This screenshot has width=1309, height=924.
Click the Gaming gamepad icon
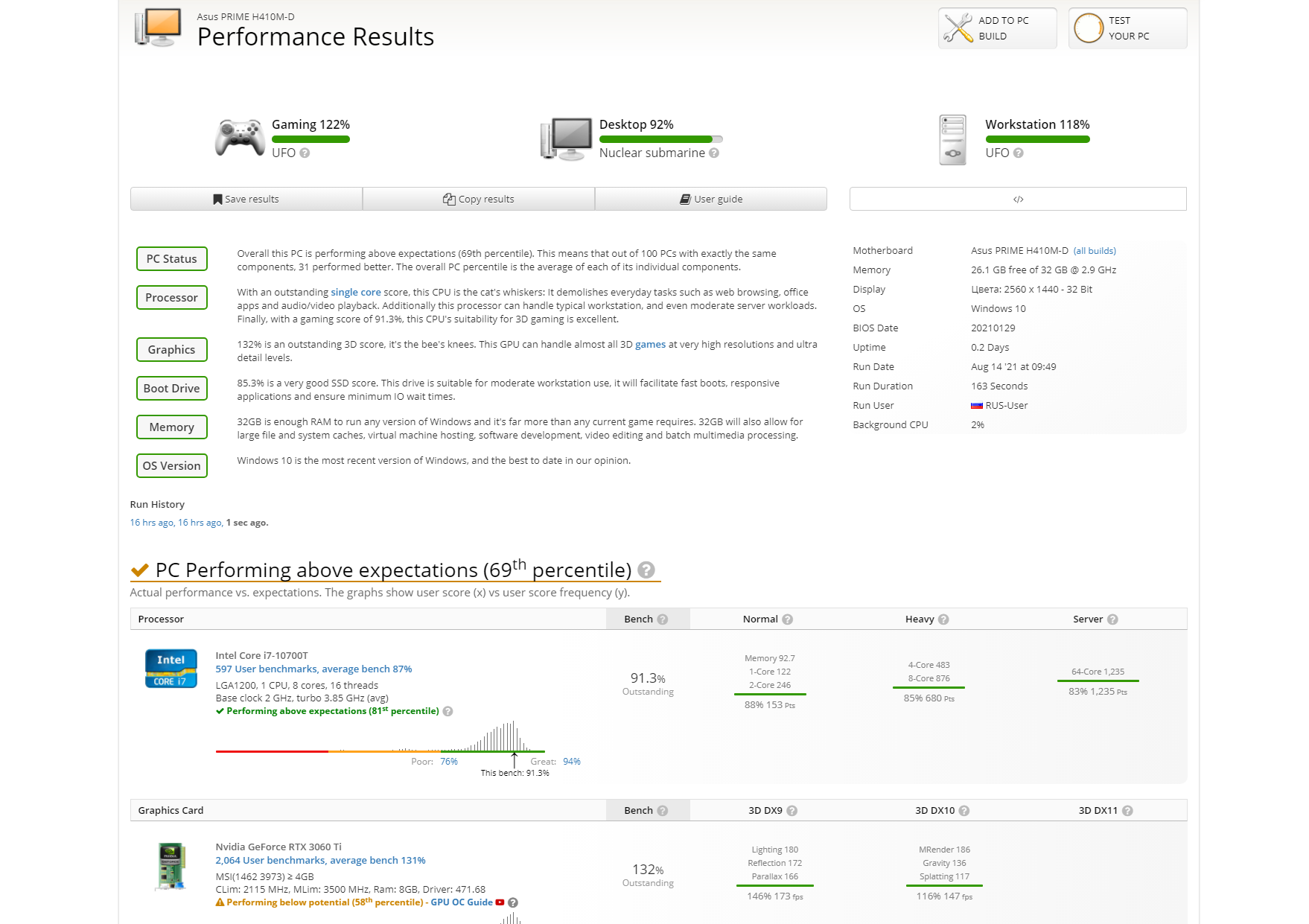(x=240, y=138)
